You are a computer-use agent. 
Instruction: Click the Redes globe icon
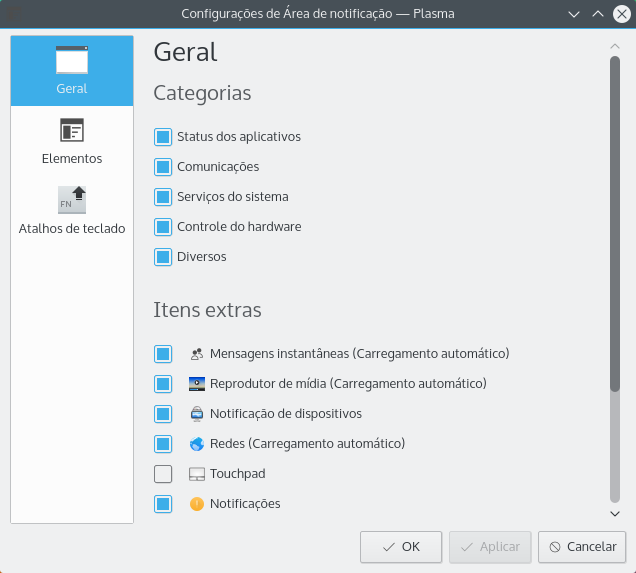click(x=197, y=444)
